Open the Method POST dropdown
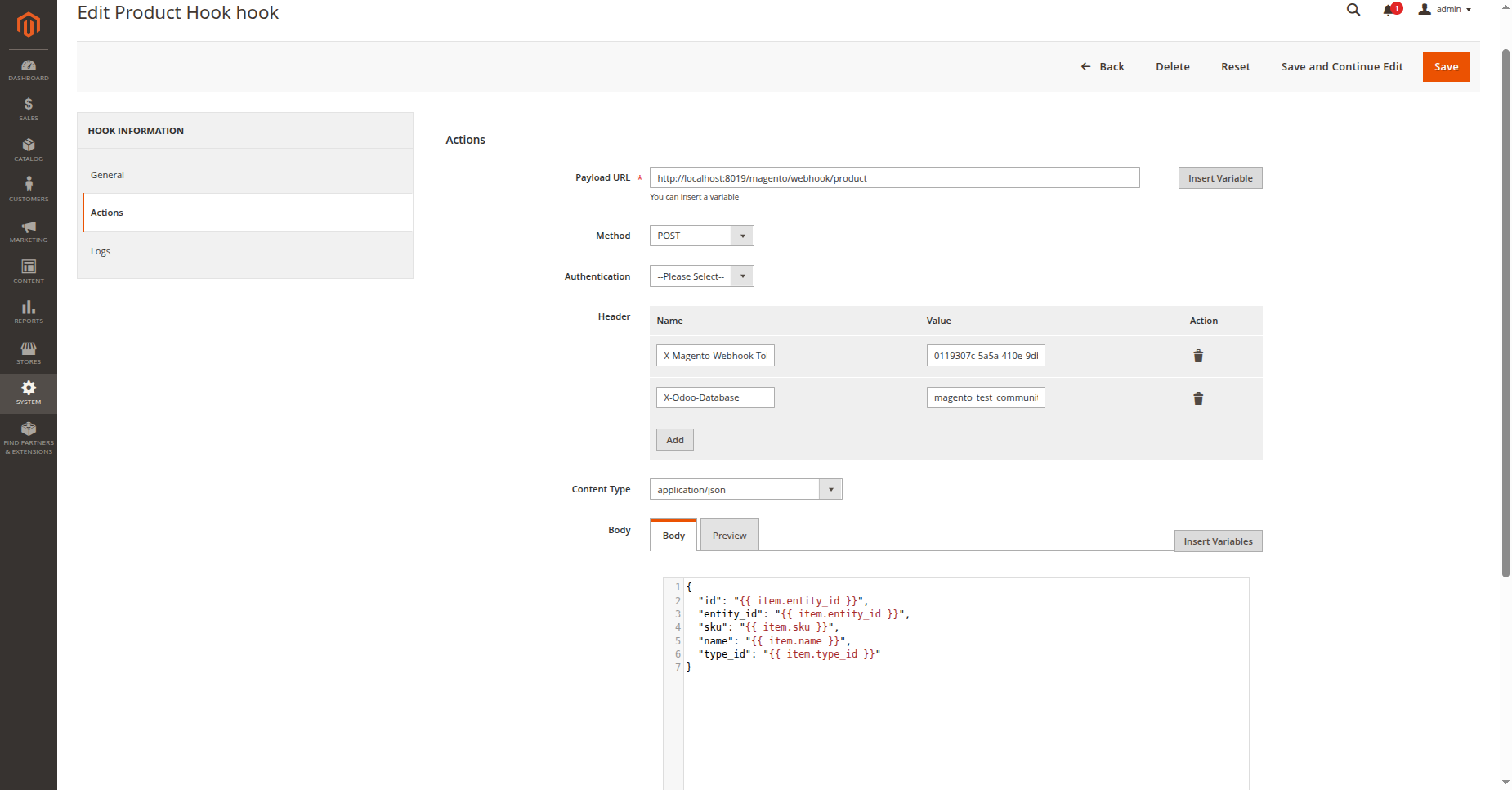1512x790 pixels. pyautogui.click(x=701, y=236)
